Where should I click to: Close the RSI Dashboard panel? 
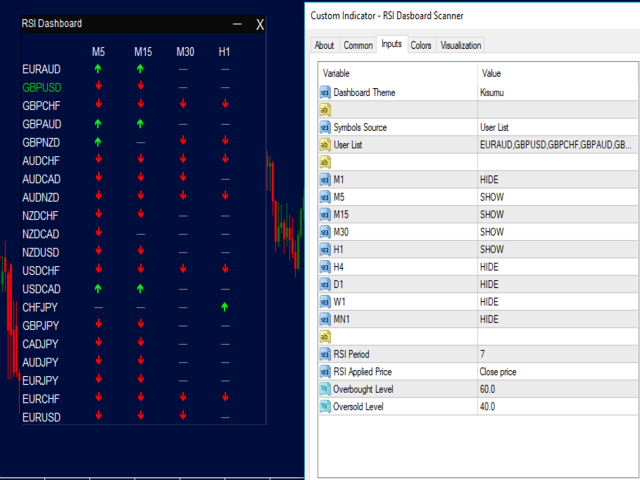point(260,25)
